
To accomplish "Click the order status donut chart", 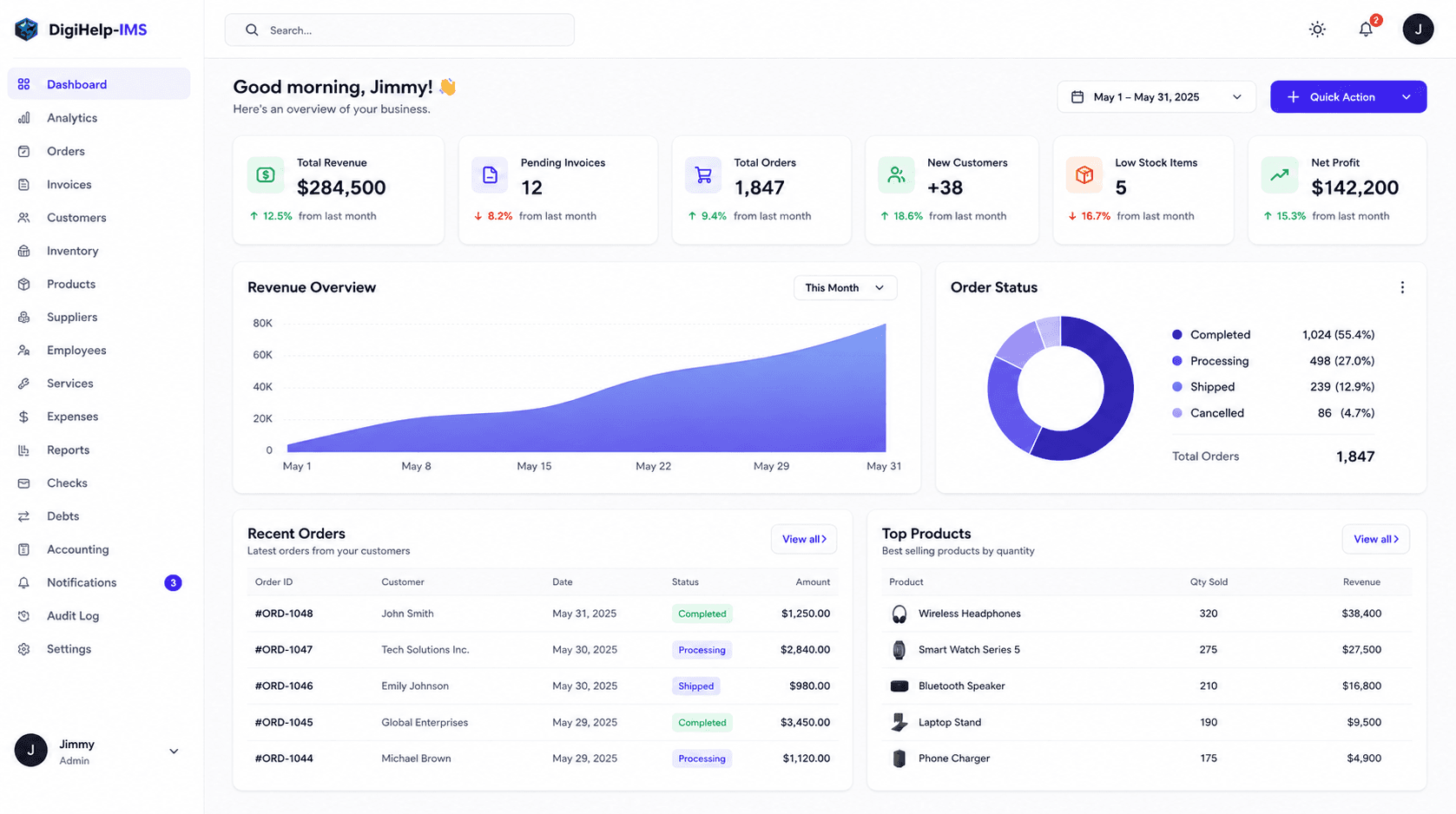I will [x=1060, y=388].
